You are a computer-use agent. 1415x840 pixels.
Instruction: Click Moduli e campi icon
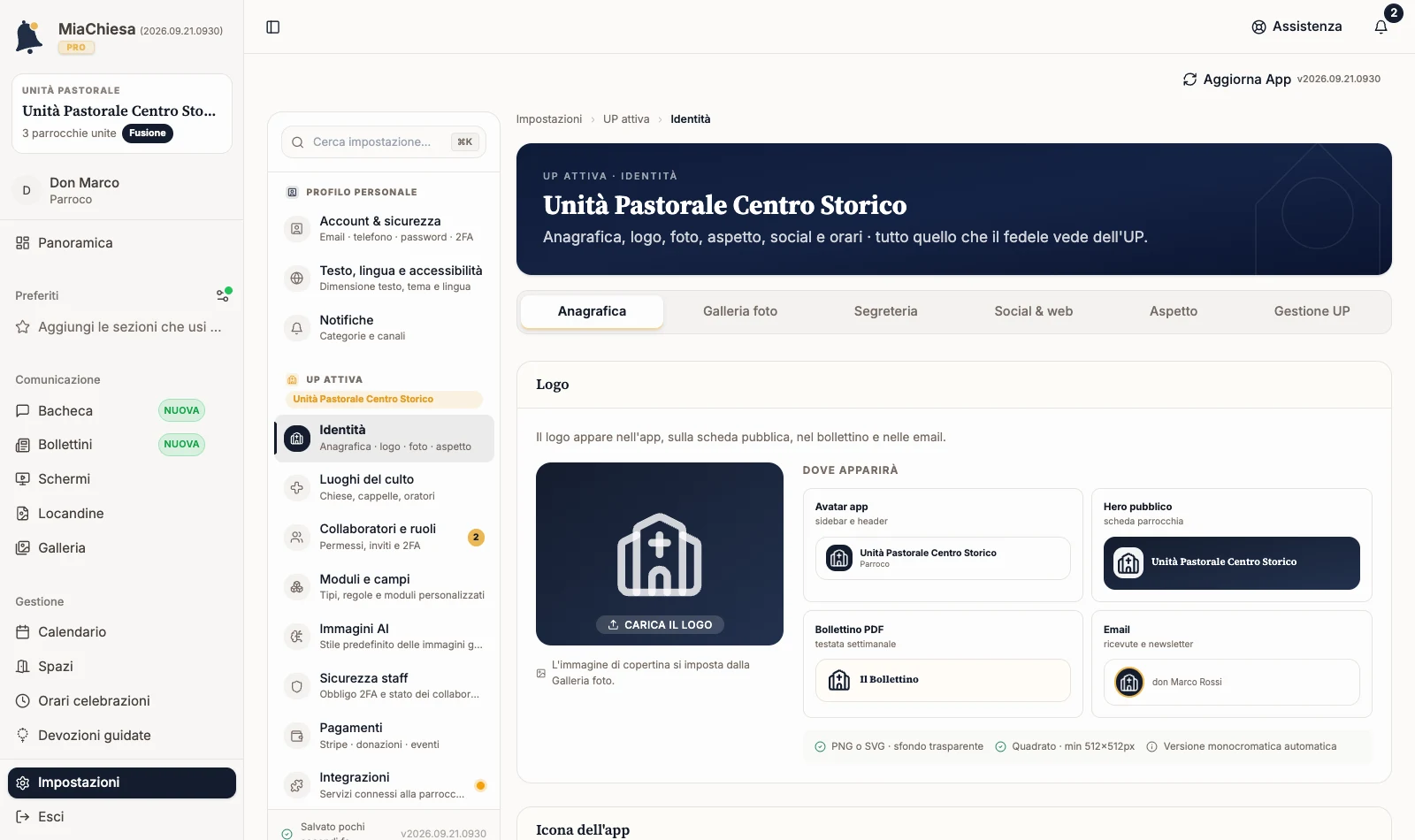[297, 587]
